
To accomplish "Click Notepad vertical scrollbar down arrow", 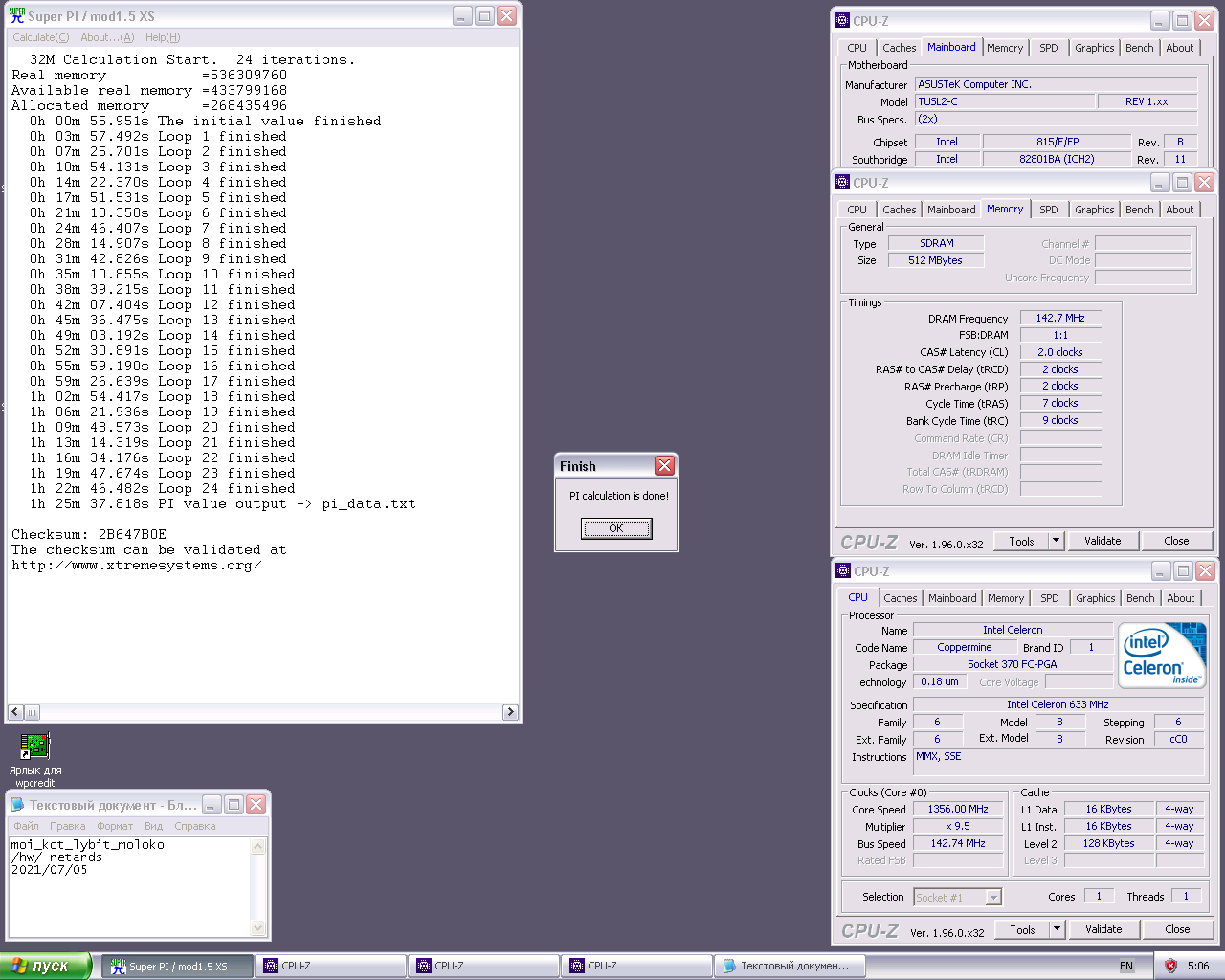I will point(257,927).
